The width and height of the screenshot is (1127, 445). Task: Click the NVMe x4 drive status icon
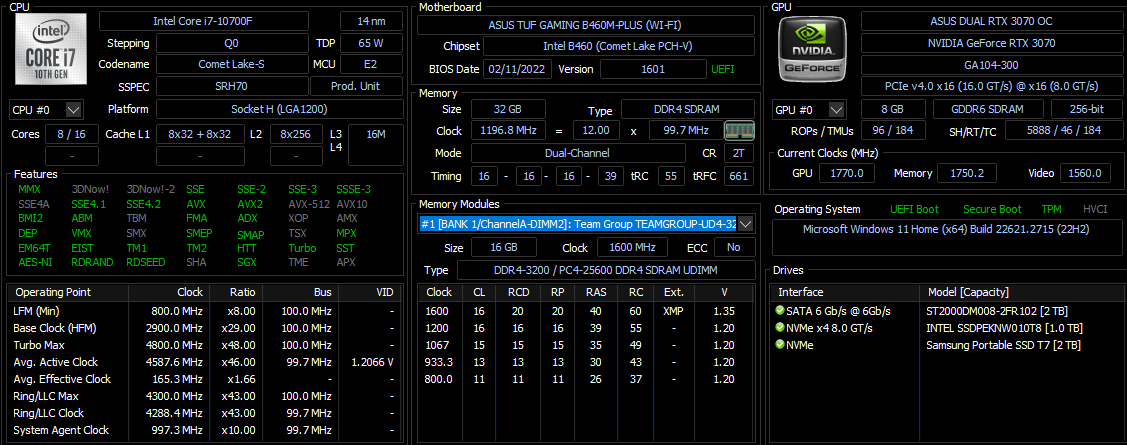779,327
